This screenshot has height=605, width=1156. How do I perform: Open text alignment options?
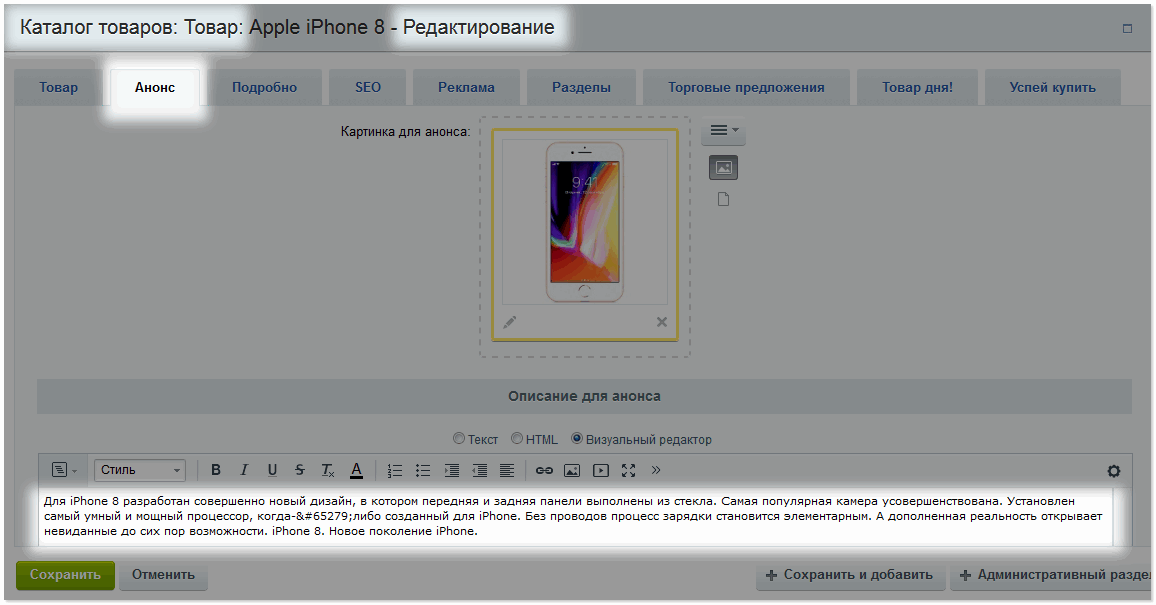507,470
